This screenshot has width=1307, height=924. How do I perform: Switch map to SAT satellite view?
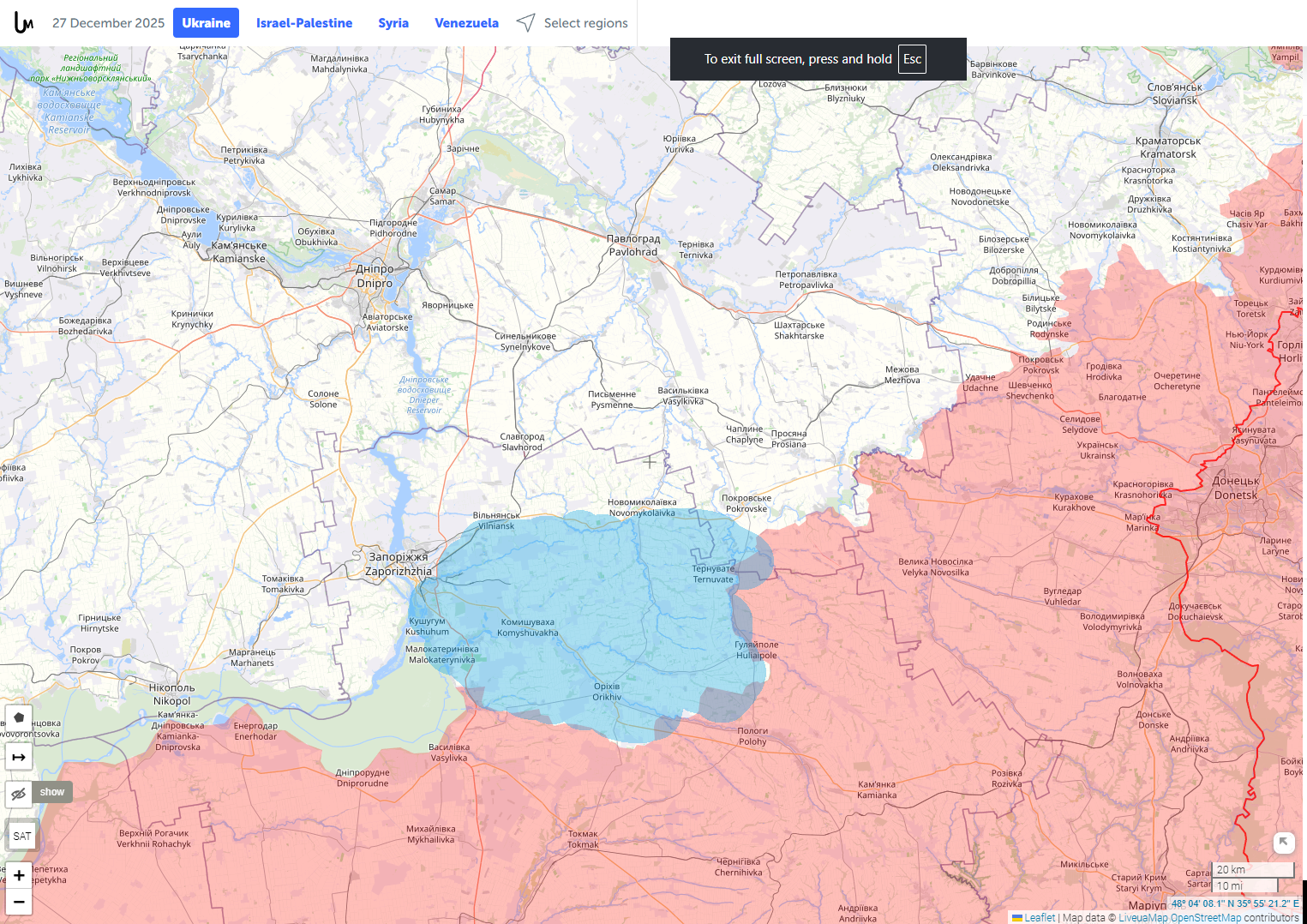tap(22, 836)
